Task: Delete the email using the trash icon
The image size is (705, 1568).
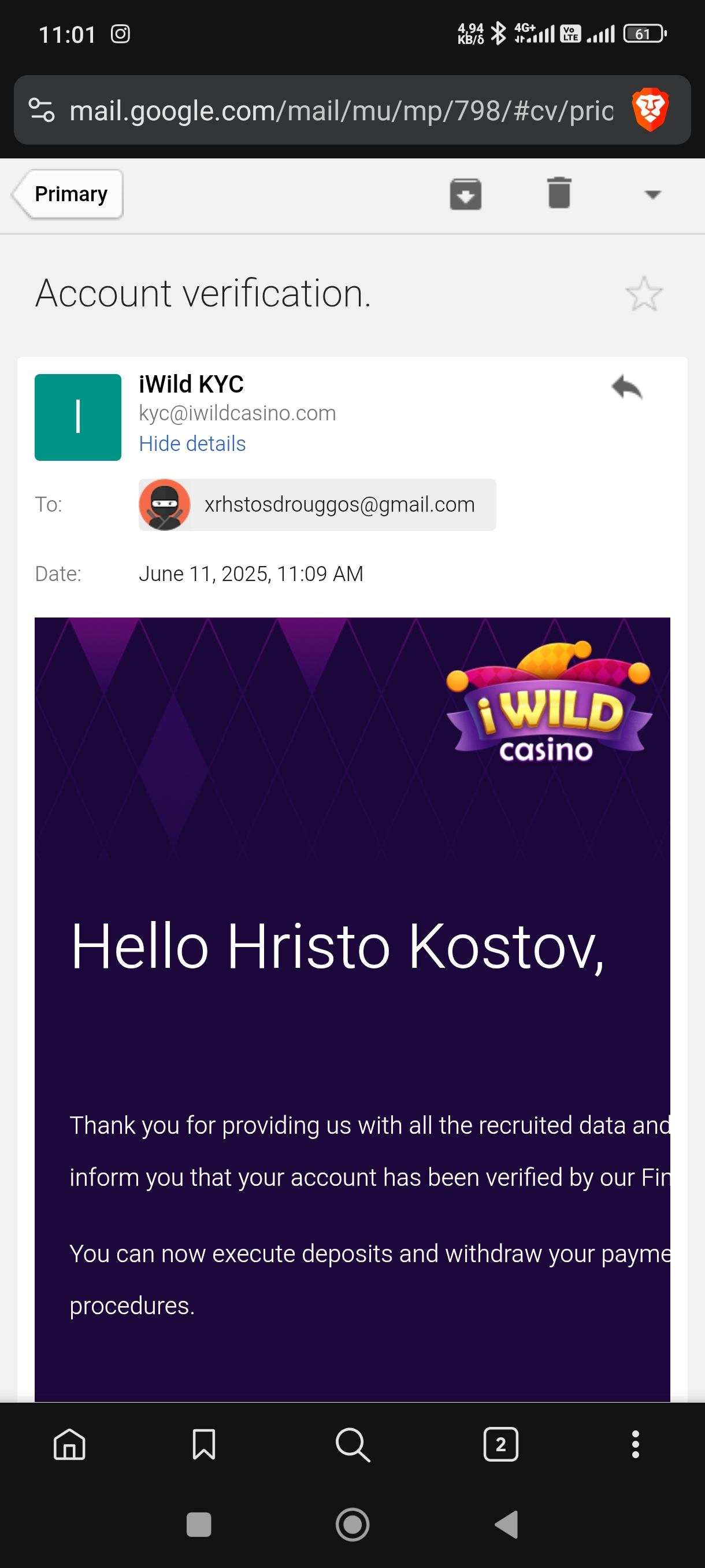Action: click(x=559, y=194)
